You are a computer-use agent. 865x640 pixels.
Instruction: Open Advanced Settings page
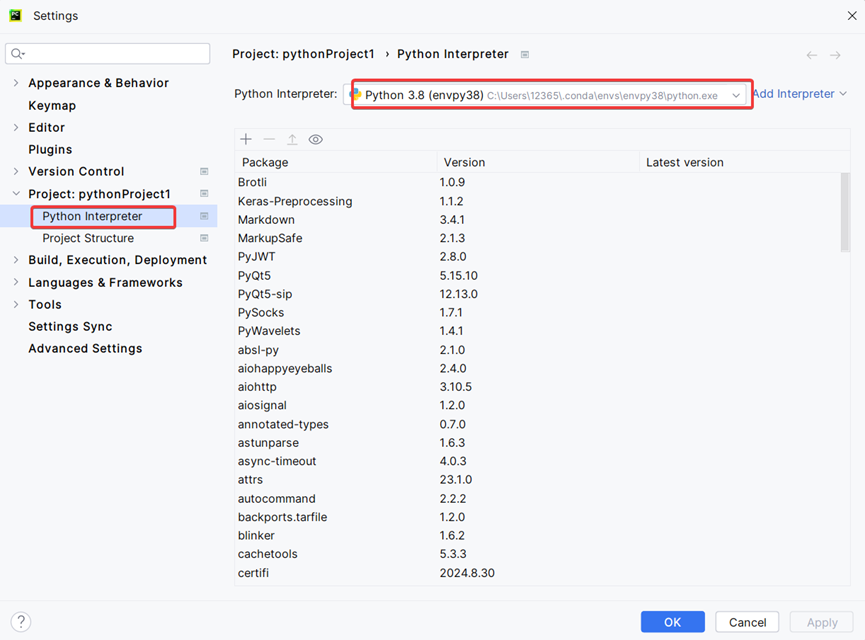coord(85,349)
